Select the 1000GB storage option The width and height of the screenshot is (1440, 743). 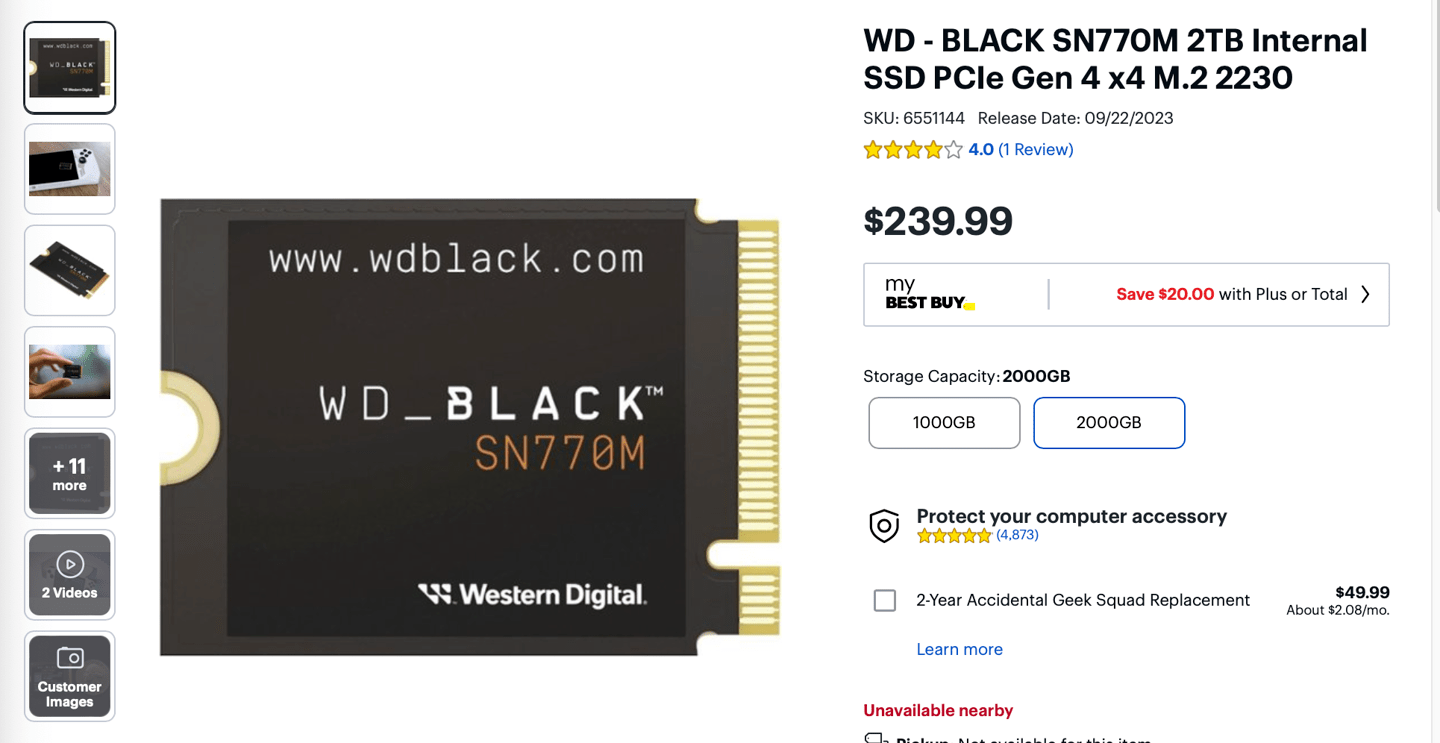[943, 422]
